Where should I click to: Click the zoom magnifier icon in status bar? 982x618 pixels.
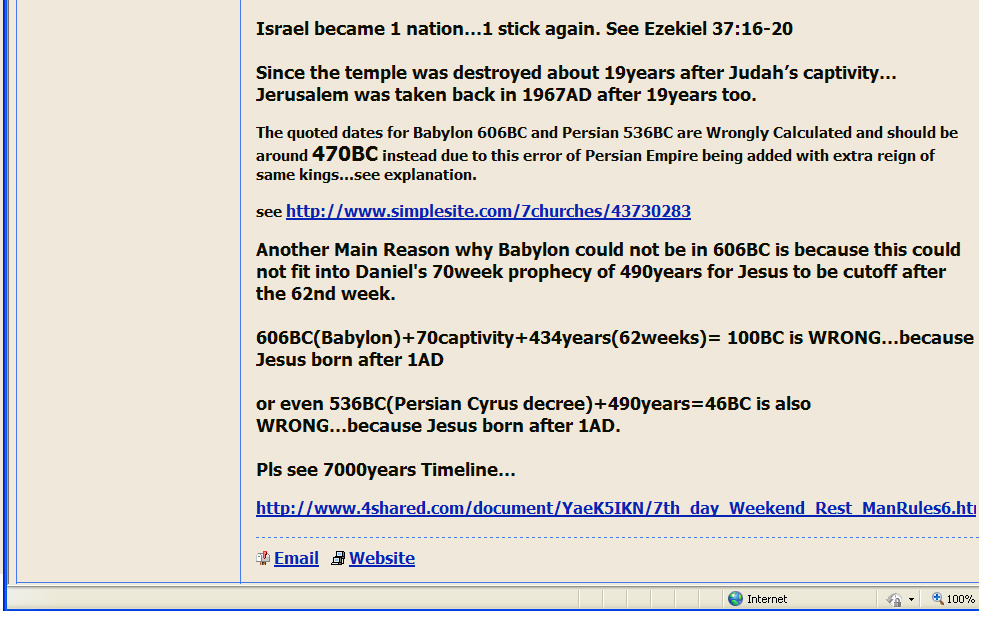(938, 599)
